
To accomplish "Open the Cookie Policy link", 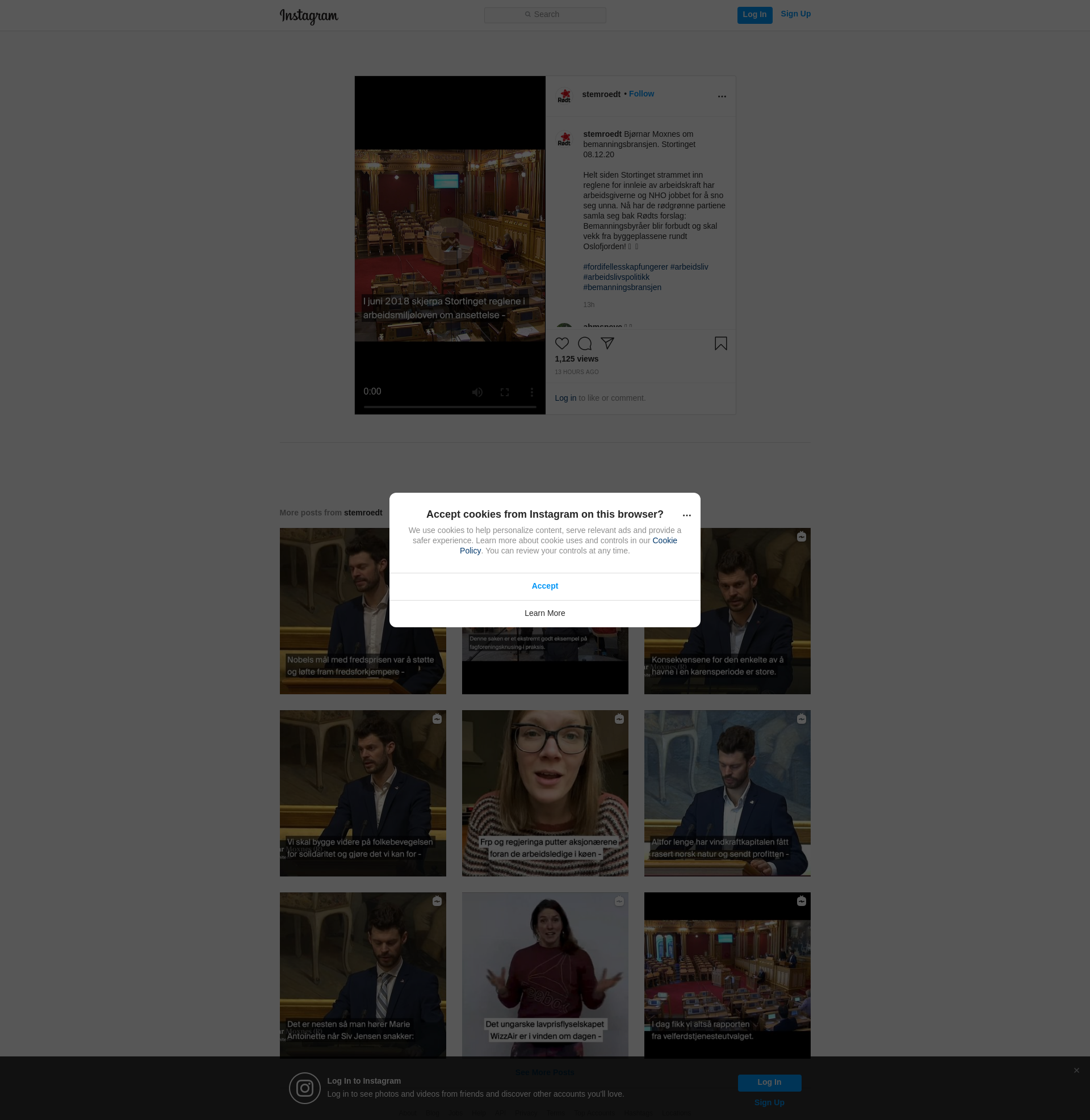I will 664,540.
